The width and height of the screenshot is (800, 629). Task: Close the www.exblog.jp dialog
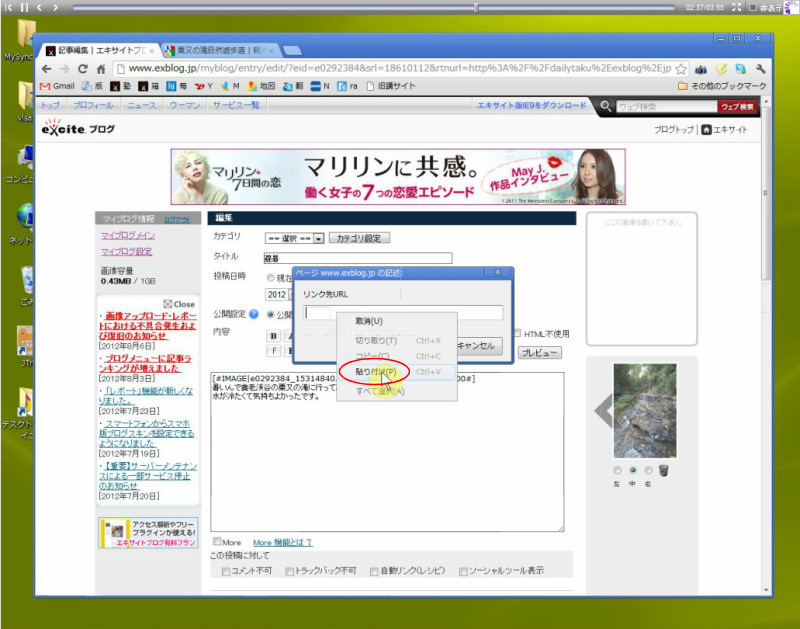(x=498, y=272)
